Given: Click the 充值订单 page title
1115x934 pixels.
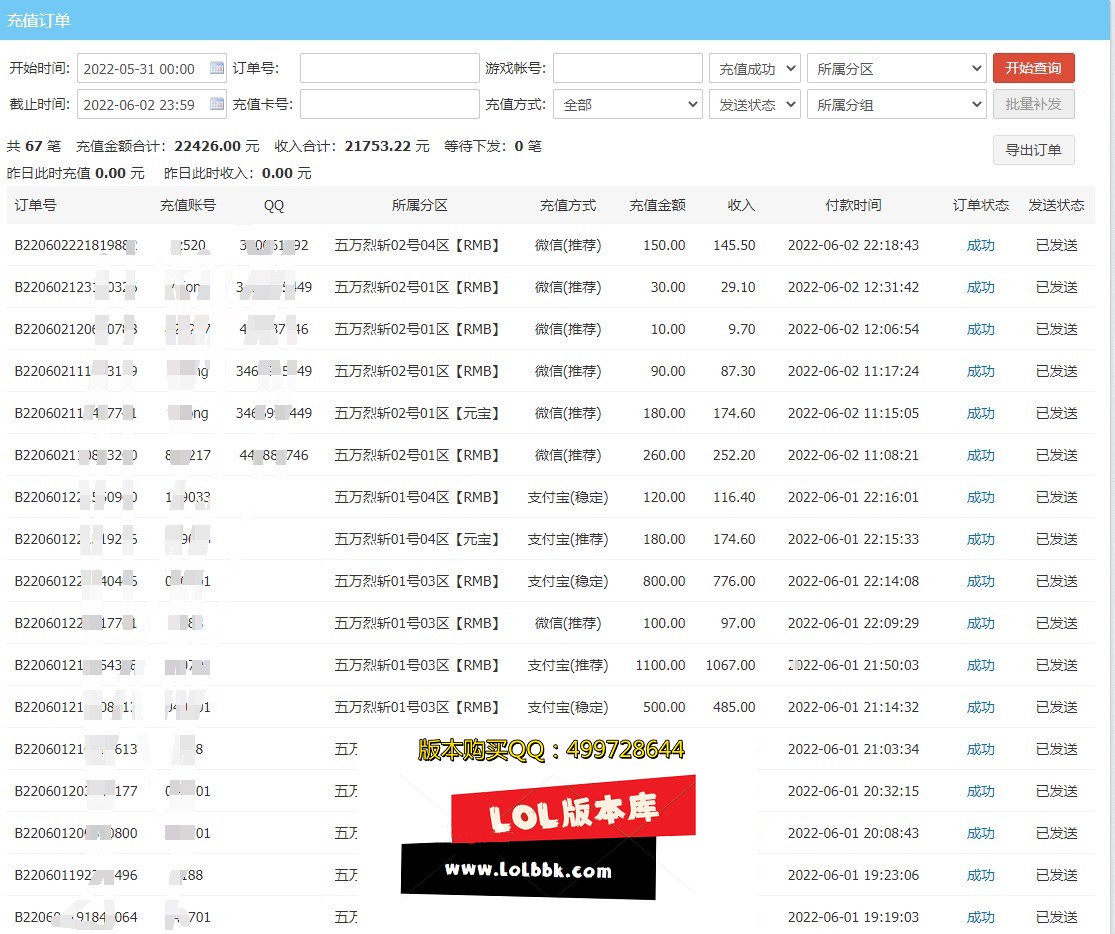Looking at the screenshot, I should coord(38,21).
